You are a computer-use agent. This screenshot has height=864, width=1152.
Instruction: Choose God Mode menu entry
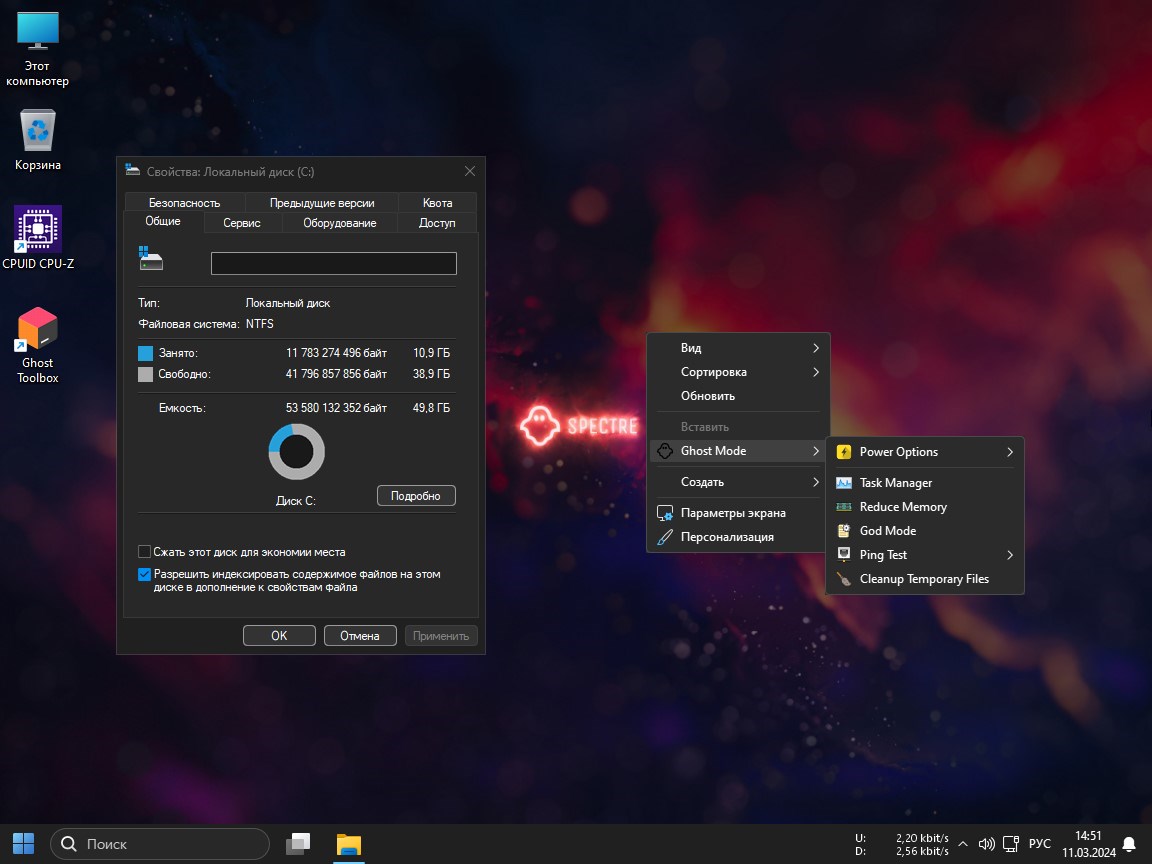click(925, 530)
